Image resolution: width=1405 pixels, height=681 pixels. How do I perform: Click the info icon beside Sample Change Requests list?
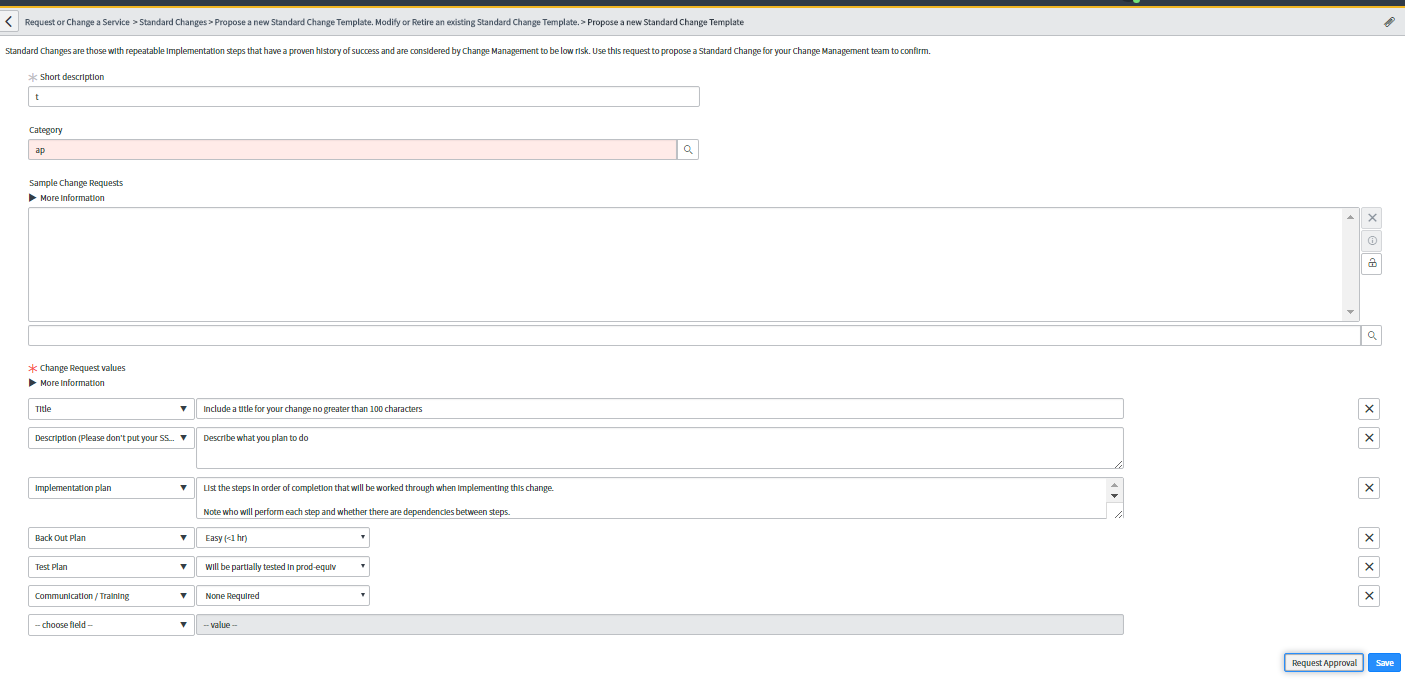tap(1371, 240)
